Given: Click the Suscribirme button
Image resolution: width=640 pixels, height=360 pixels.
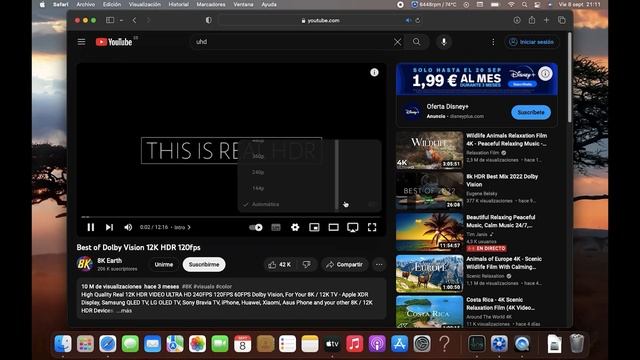Looking at the screenshot, I should click(x=204, y=264).
